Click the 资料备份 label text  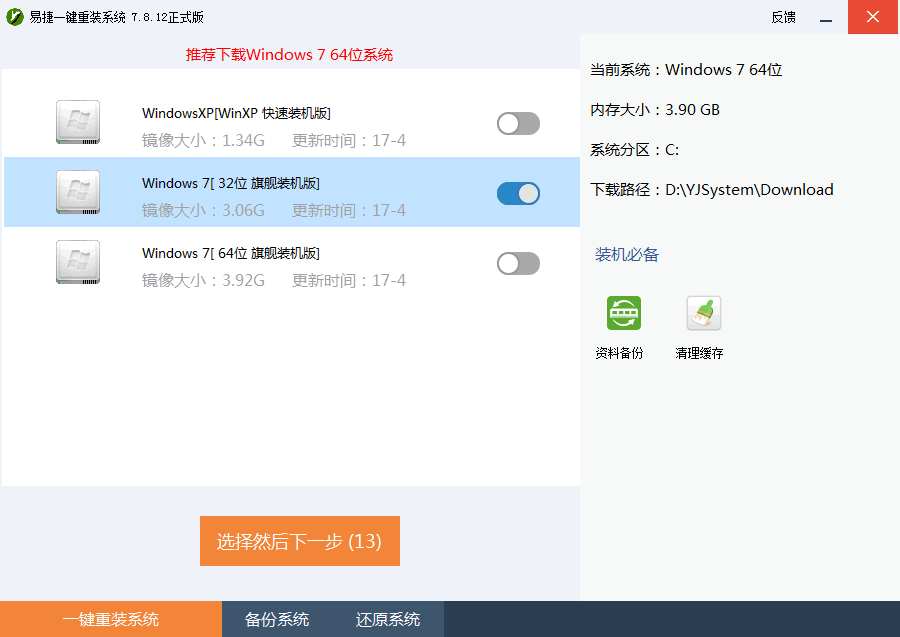coord(619,353)
